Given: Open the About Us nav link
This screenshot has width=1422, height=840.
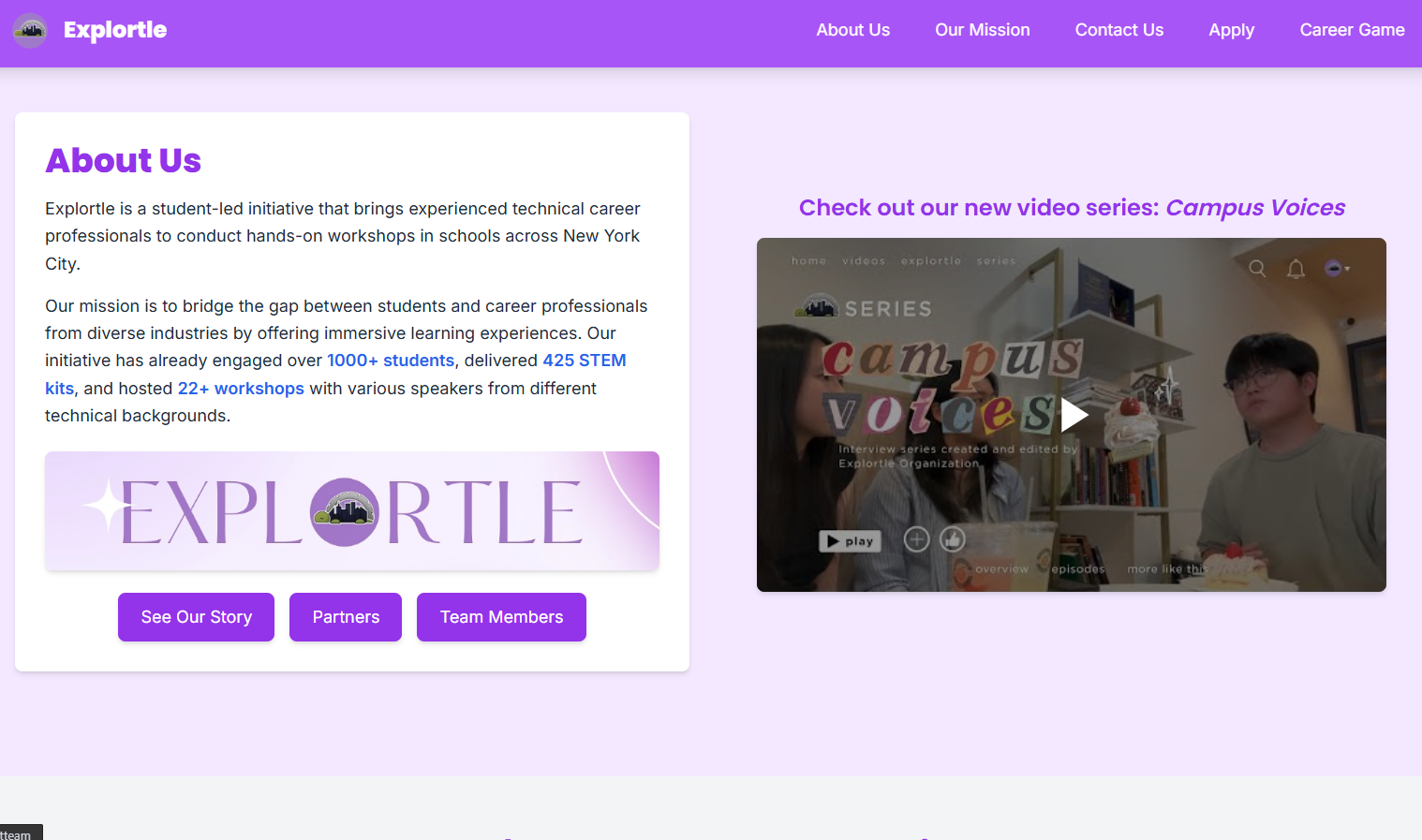Looking at the screenshot, I should (852, 30).
